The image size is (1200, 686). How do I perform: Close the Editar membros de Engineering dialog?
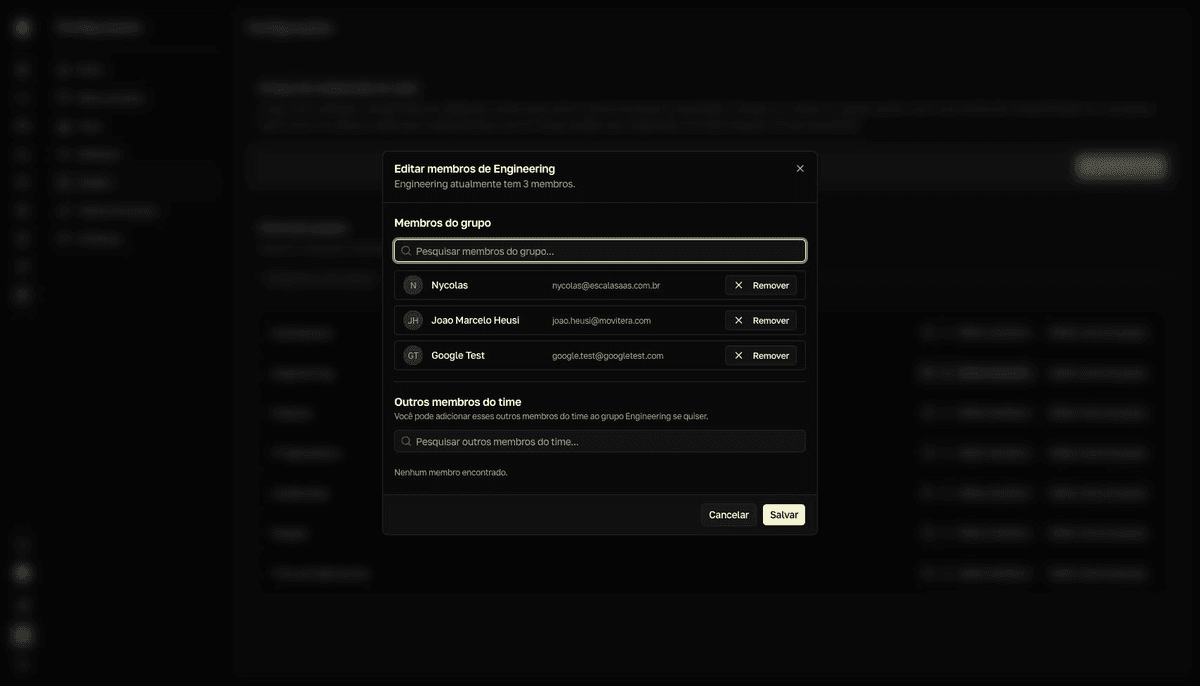click(800, 169)
